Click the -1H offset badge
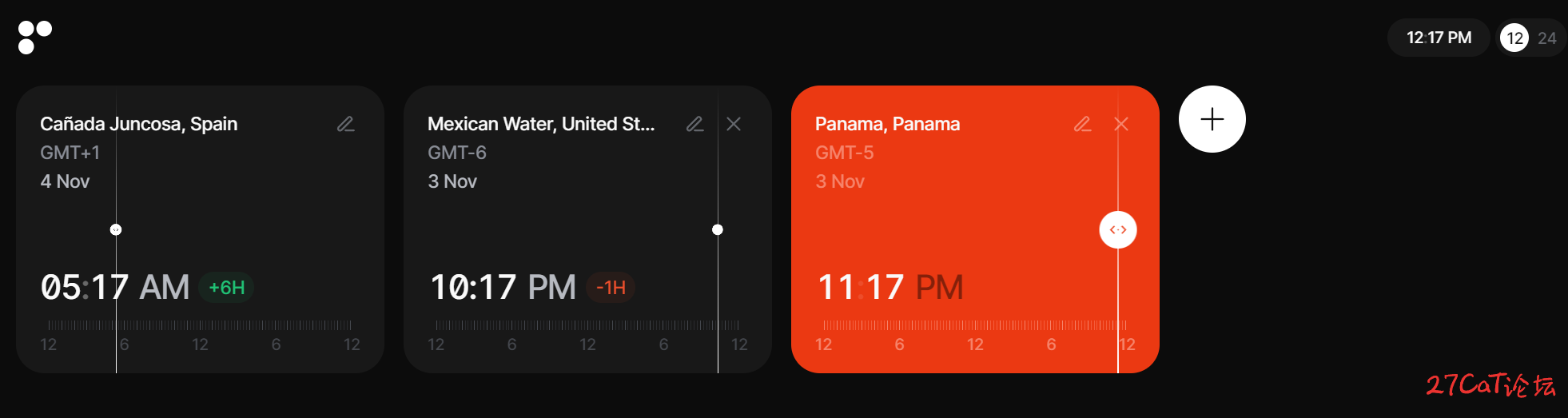This screenshot has width=1568, height=418. (x=611, y=288)
